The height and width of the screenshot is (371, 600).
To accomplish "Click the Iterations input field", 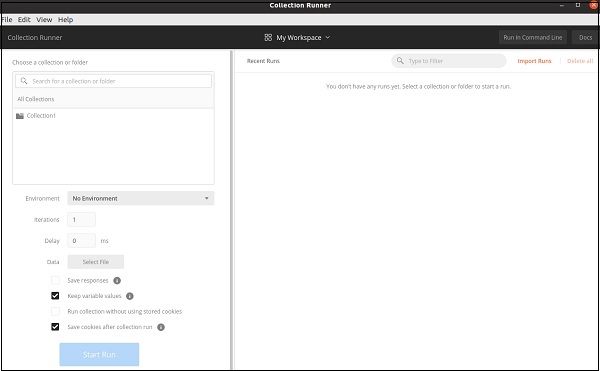I will pos(82,220).
